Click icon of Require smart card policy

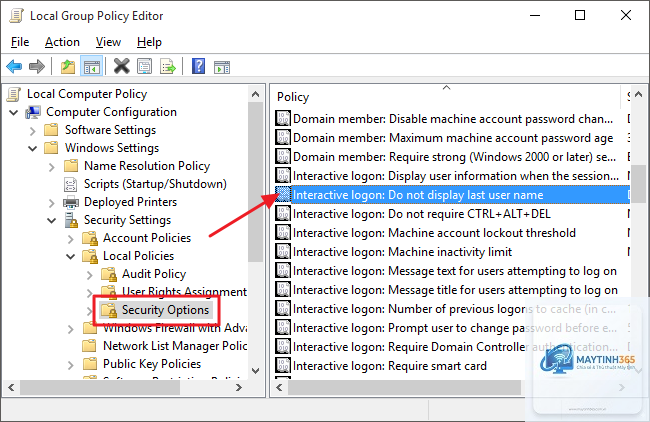[283, 366]
